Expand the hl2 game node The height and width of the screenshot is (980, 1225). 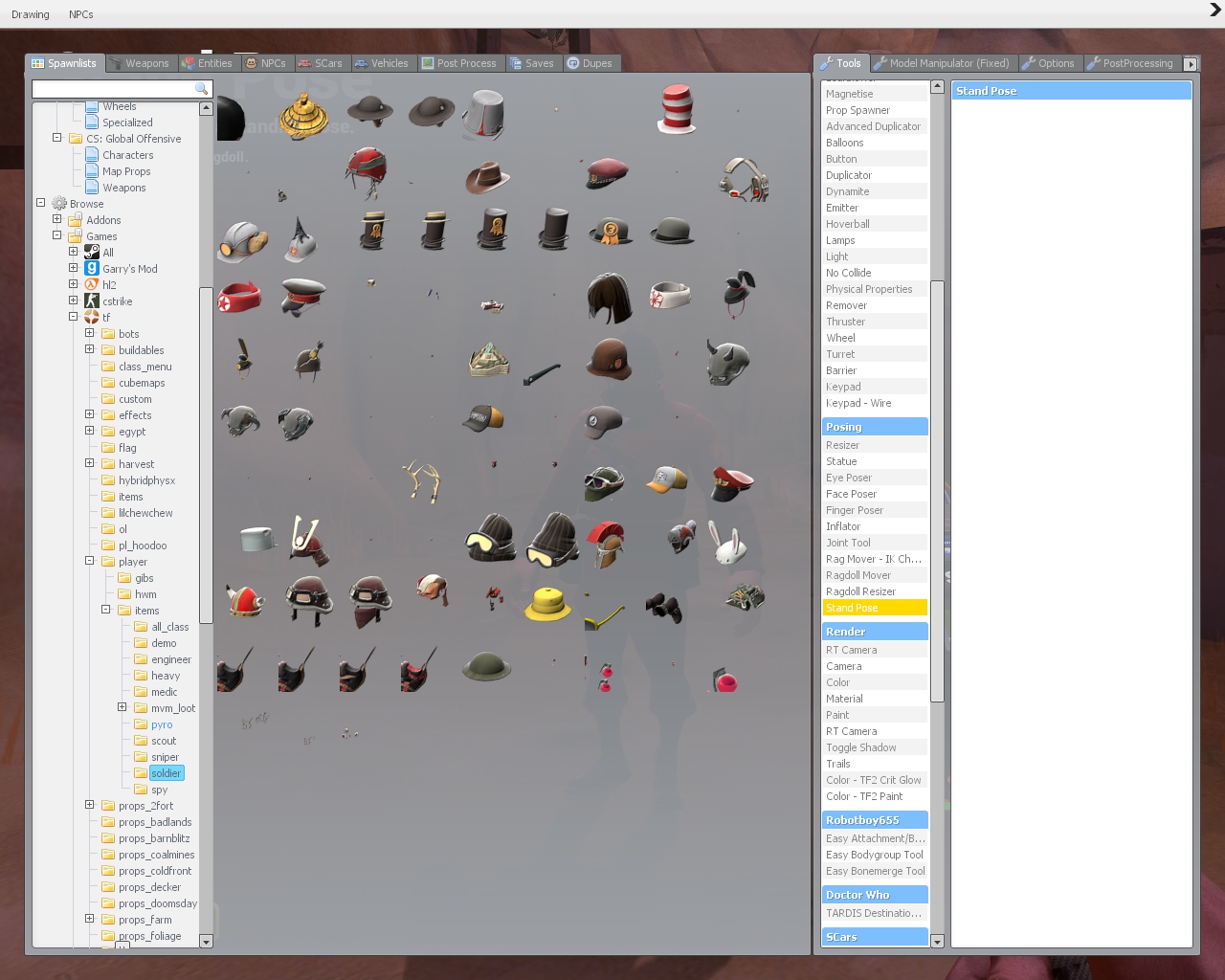pyautogui.click(x=74, y=284)
